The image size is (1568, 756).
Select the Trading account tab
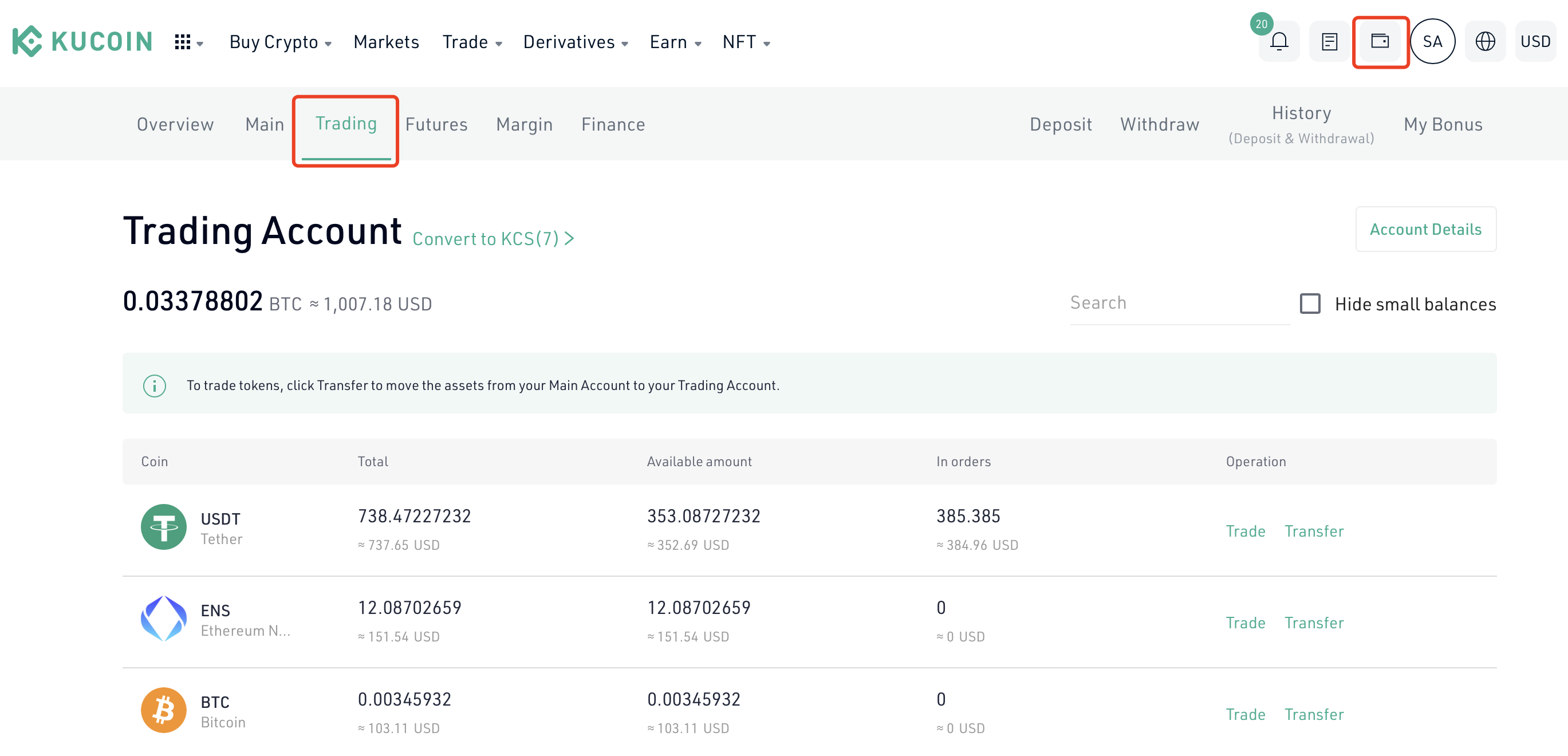(x=346, y=124)
